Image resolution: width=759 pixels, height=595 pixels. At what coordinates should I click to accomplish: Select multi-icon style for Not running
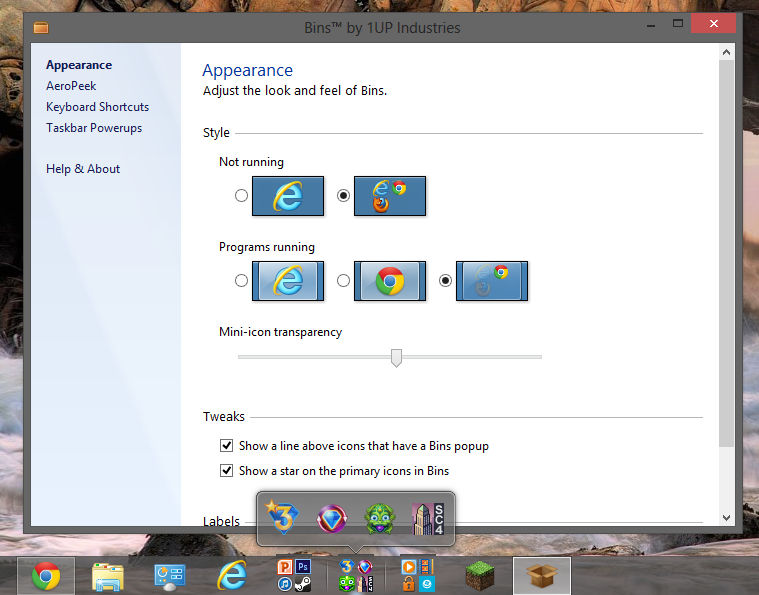(343, 196)
